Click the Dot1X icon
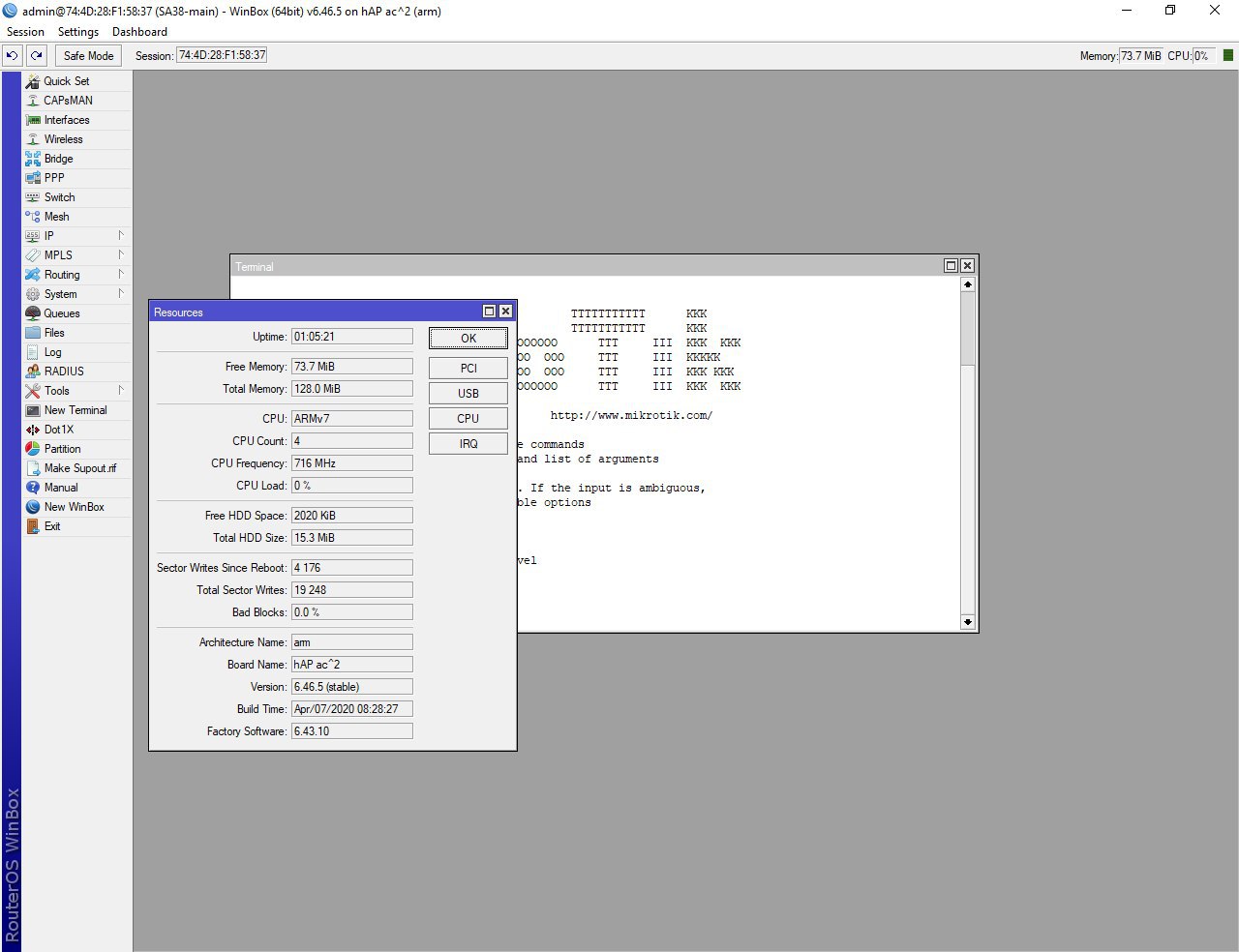 (33, 430)
